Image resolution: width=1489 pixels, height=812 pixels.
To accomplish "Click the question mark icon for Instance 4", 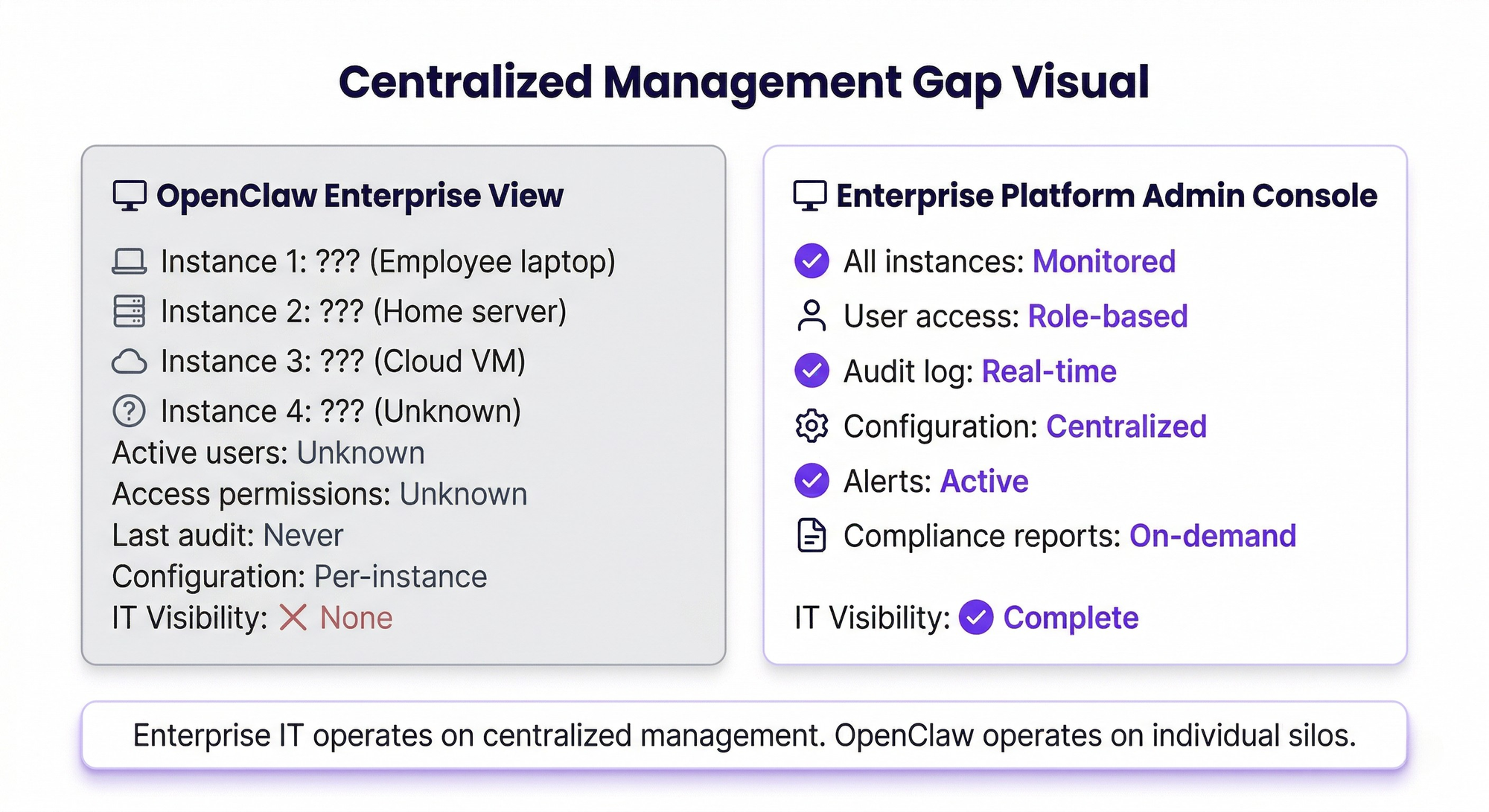I will click(x=129, y=411).
